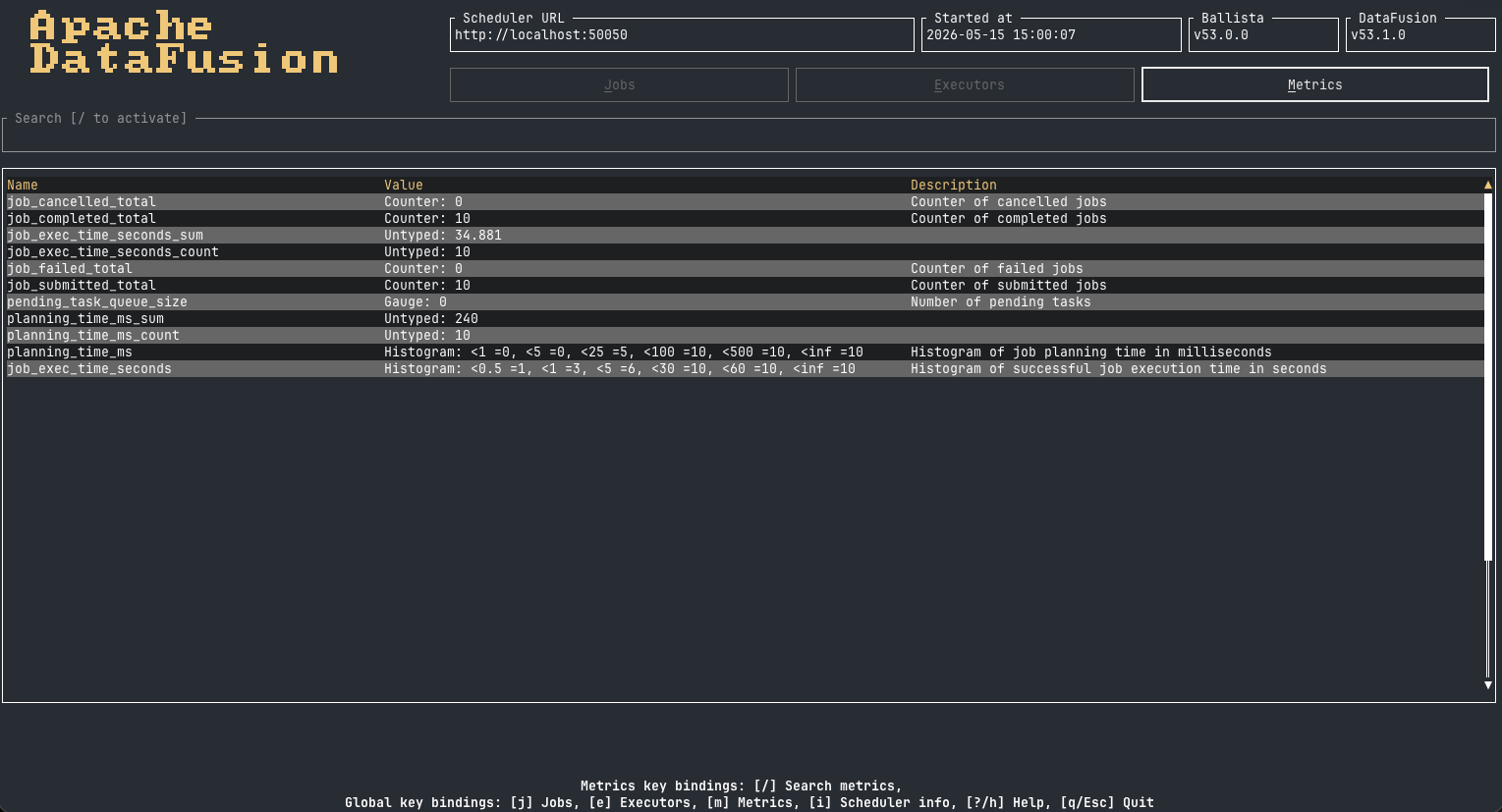Click the Ballista version v53.0.0
This screenshot has width=1502, height=812.
1221,34
